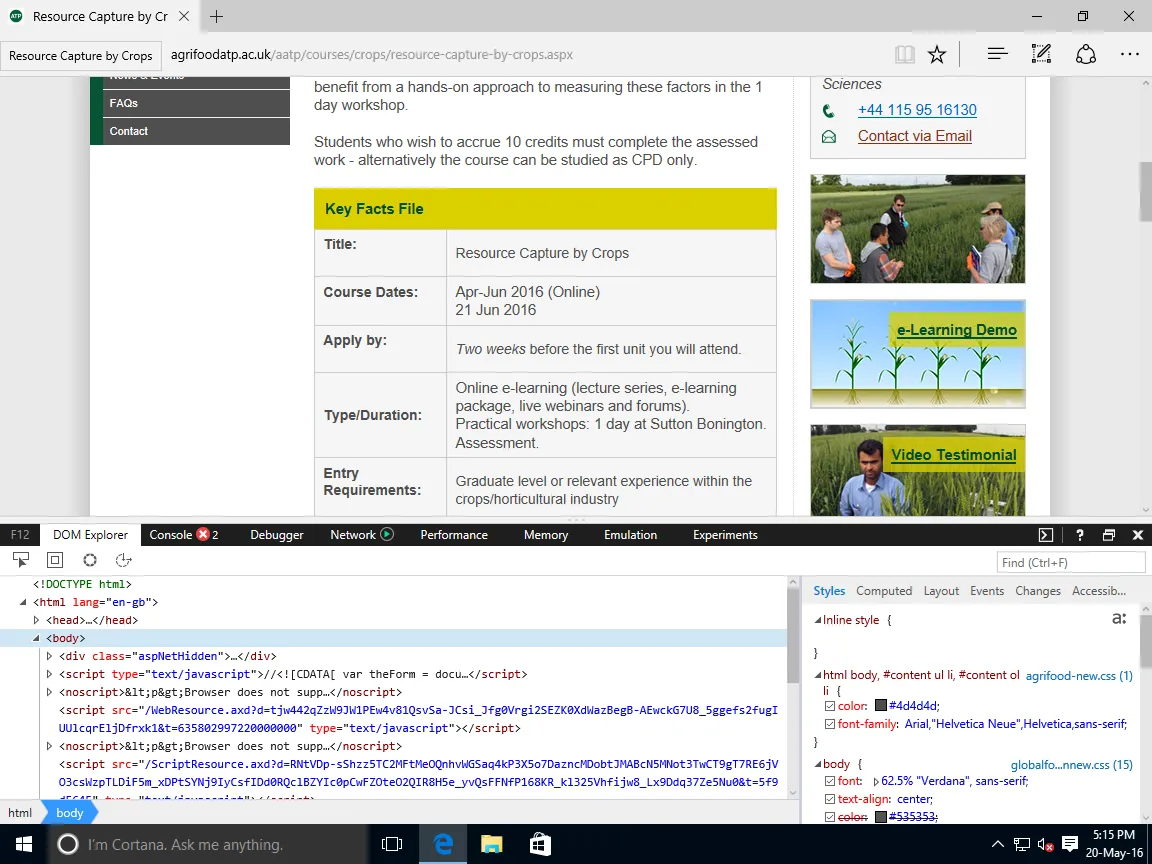
Task: Launch Windows Store from taskbar
Action: pyautogui.click(x=540, y=844)
